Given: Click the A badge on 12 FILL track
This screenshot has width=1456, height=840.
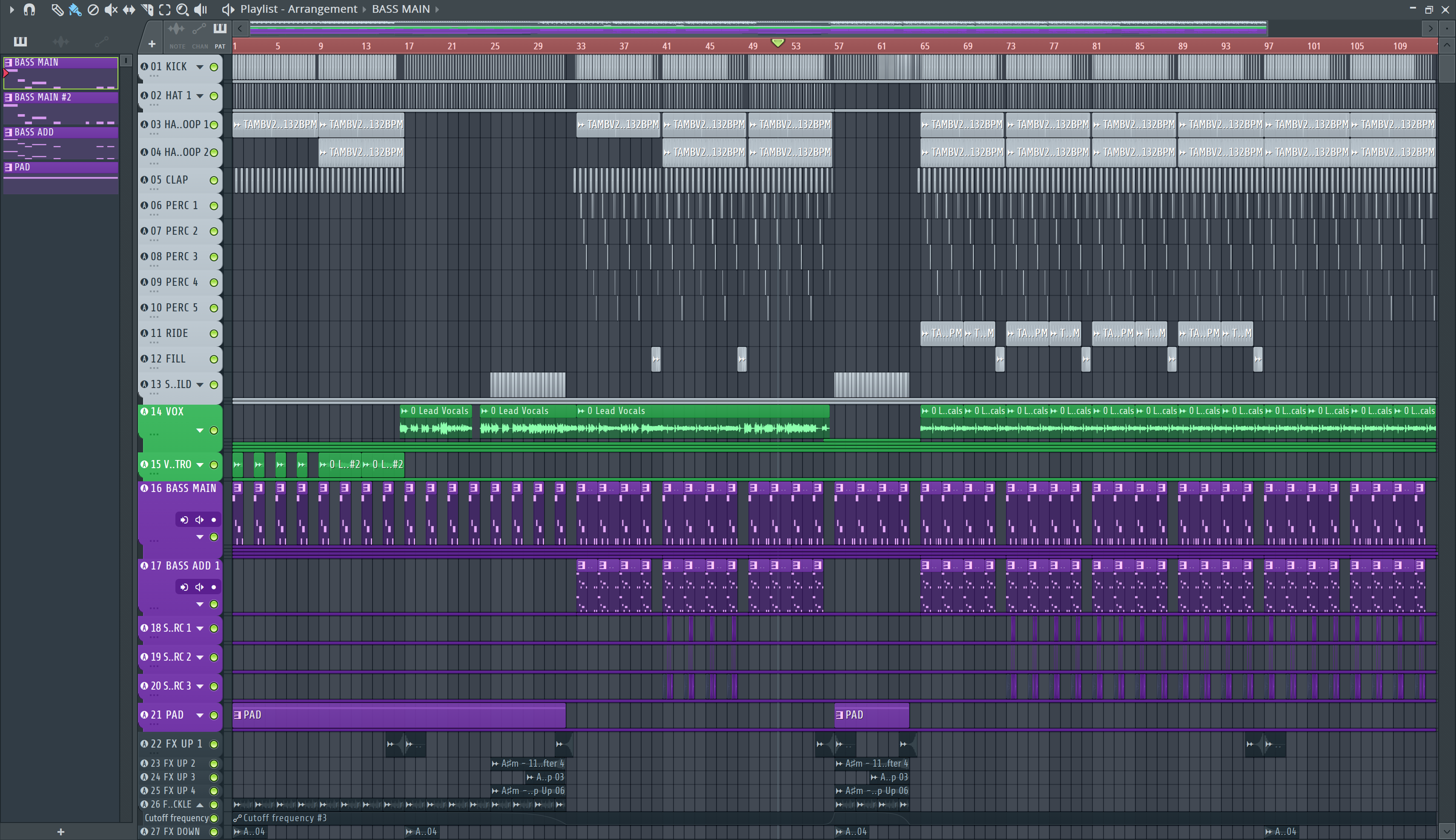Looking at the screenshot, I should pos(145,359).
